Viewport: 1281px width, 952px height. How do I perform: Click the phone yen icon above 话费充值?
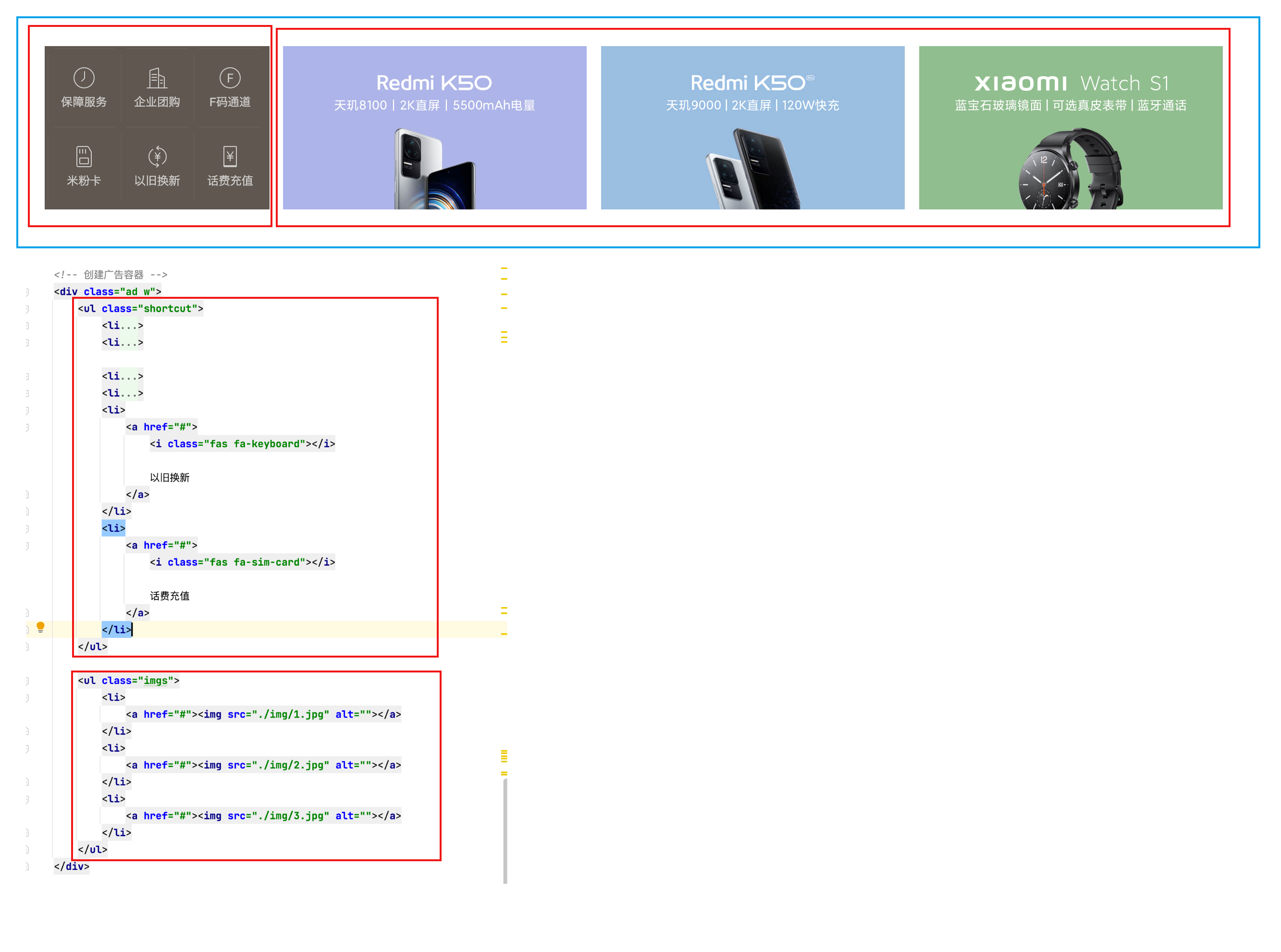(x=230, y=156)
